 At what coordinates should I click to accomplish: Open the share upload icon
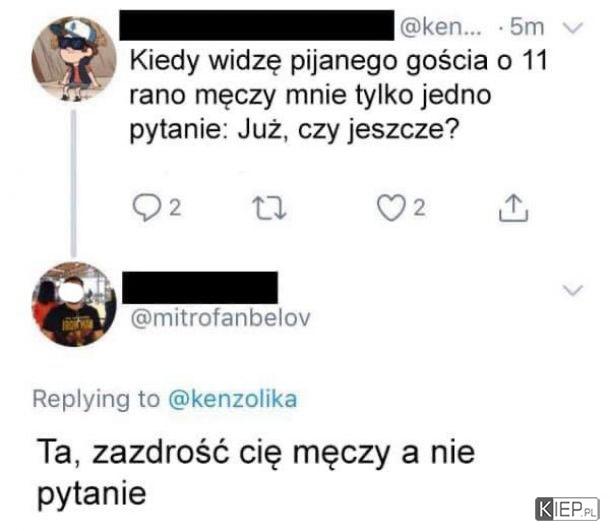tap(513, 208)
